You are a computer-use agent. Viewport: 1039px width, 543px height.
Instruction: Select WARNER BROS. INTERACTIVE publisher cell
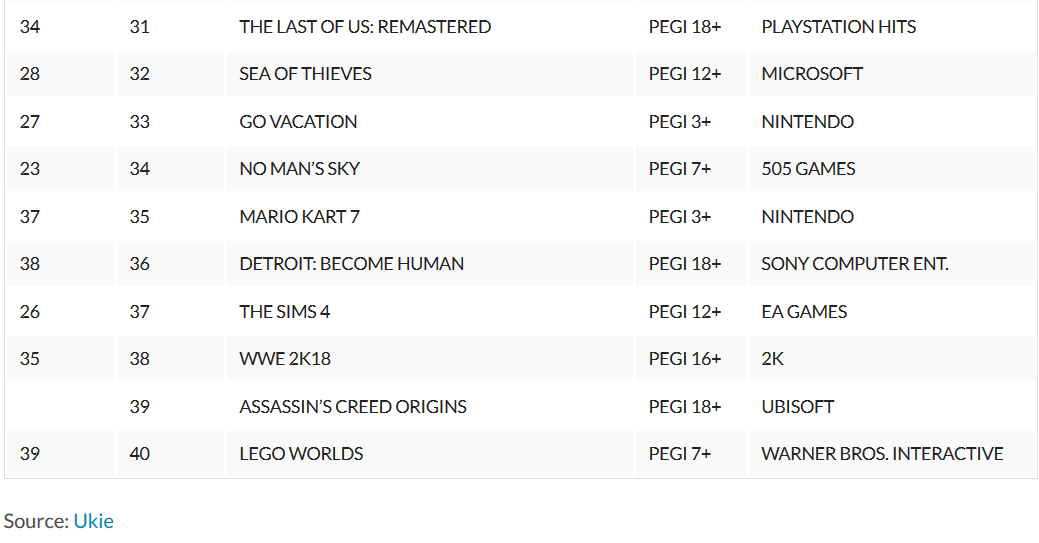point(882,454)
